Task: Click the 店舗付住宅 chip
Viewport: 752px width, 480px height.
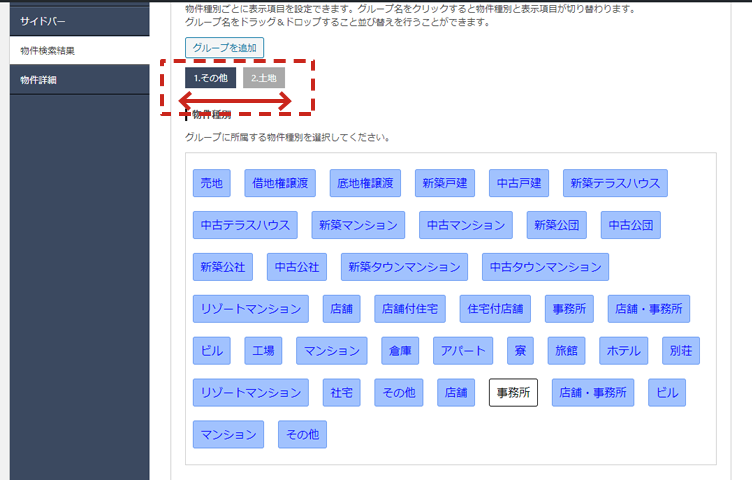Action: coord(410,309)
